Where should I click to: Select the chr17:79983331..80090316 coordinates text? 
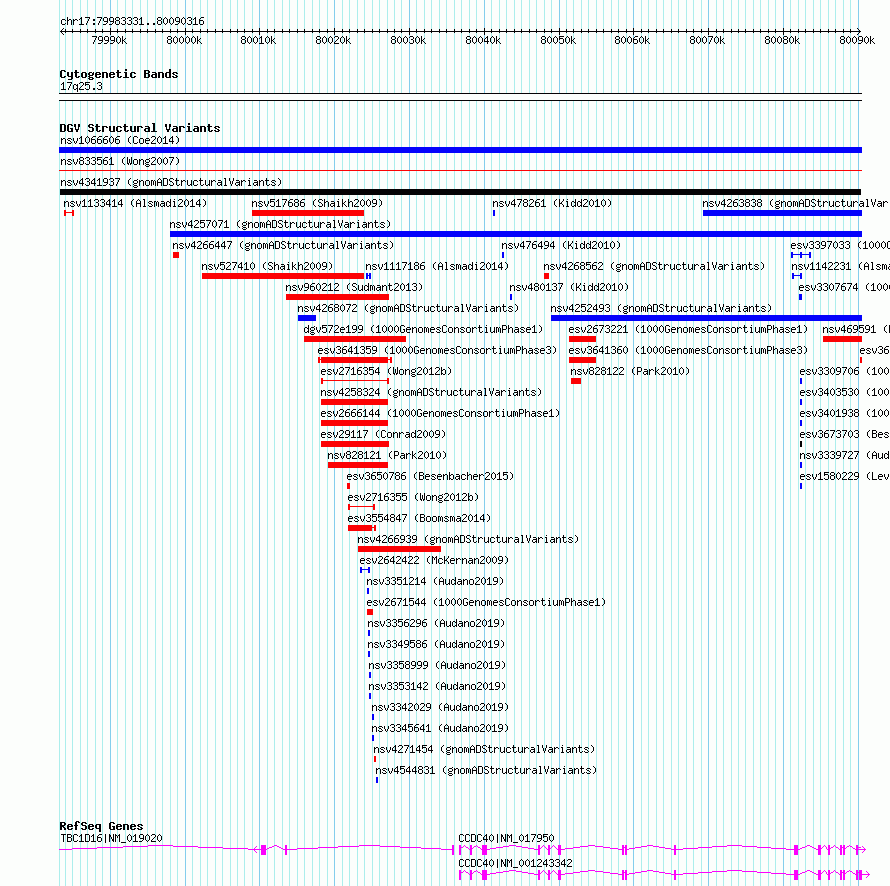(132, 22)
